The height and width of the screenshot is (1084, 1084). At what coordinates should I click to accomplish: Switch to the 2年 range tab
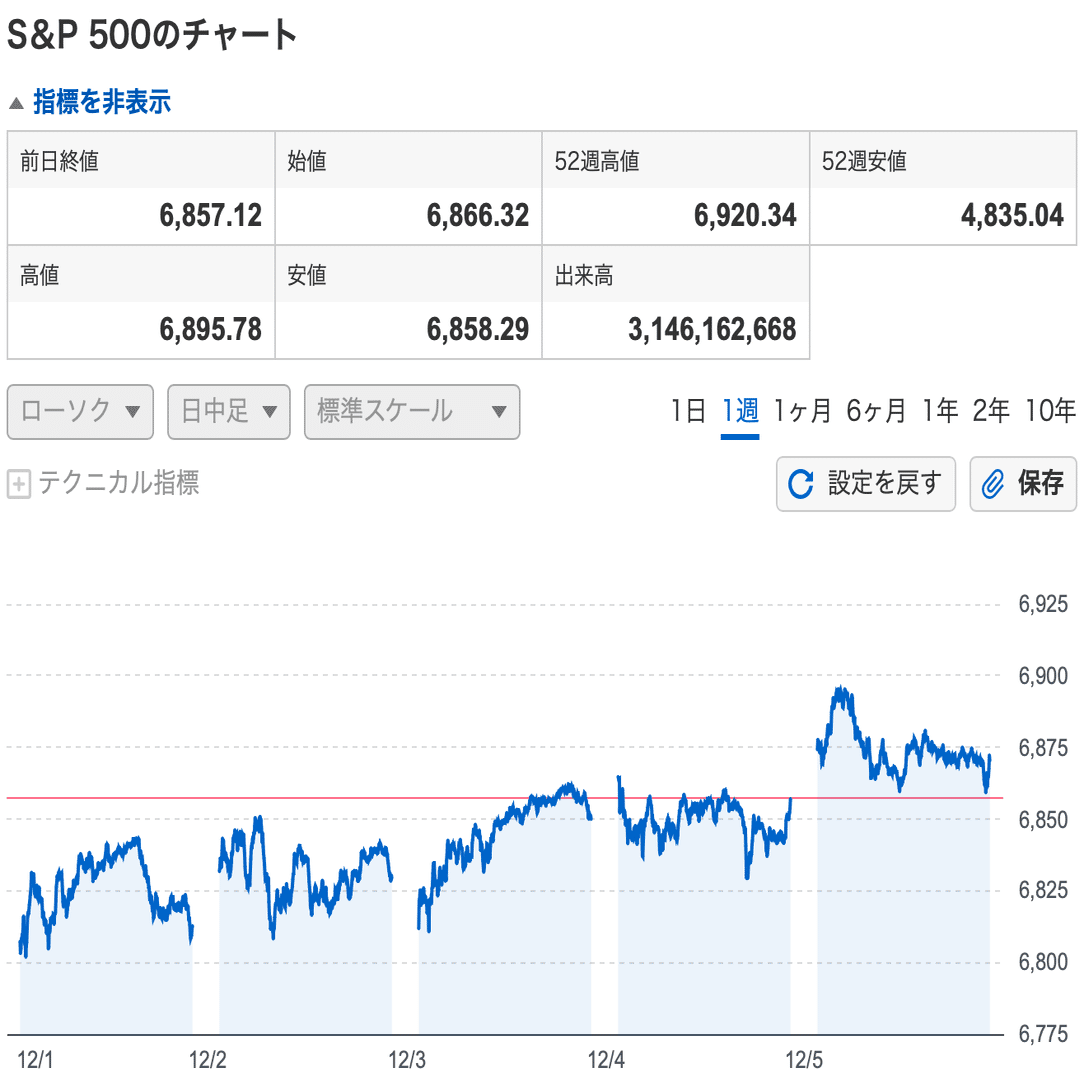pos(991,411)
